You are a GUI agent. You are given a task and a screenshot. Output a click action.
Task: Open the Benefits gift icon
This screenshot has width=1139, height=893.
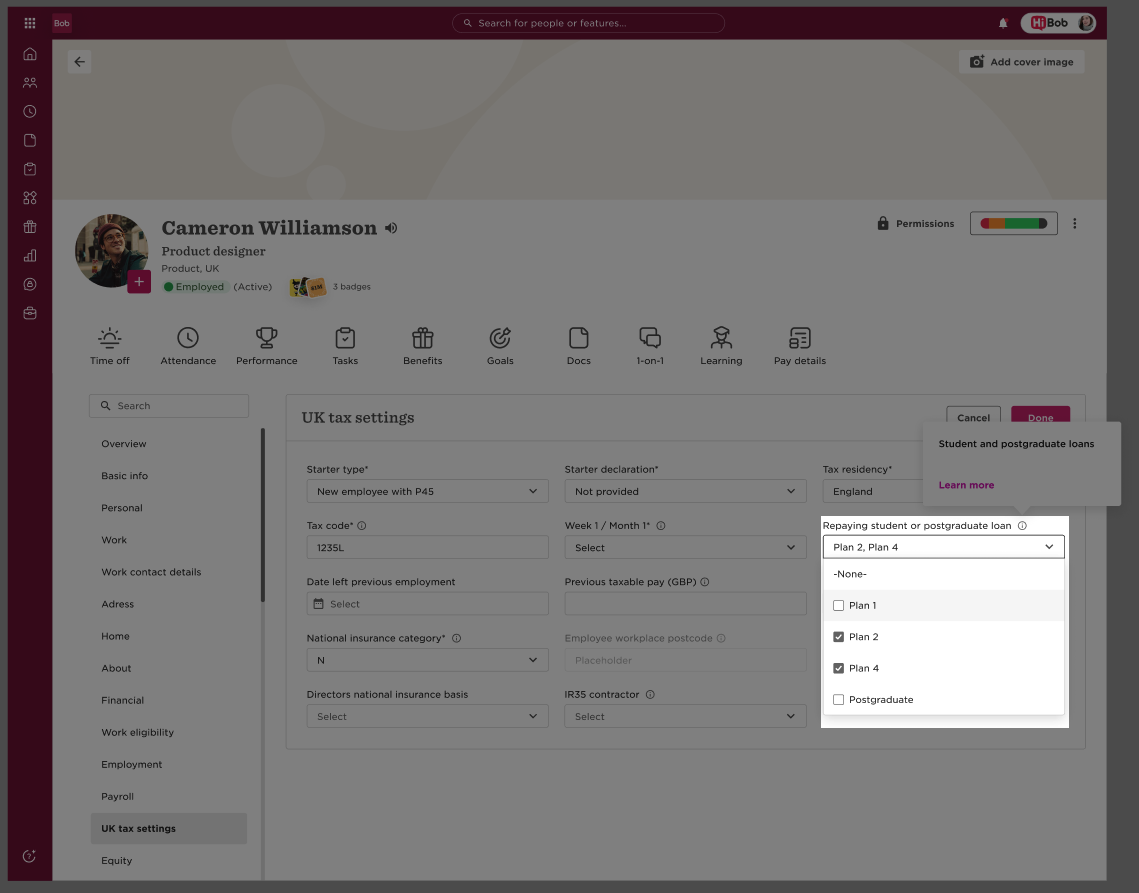pyautogui.click(x=423, y=338)
